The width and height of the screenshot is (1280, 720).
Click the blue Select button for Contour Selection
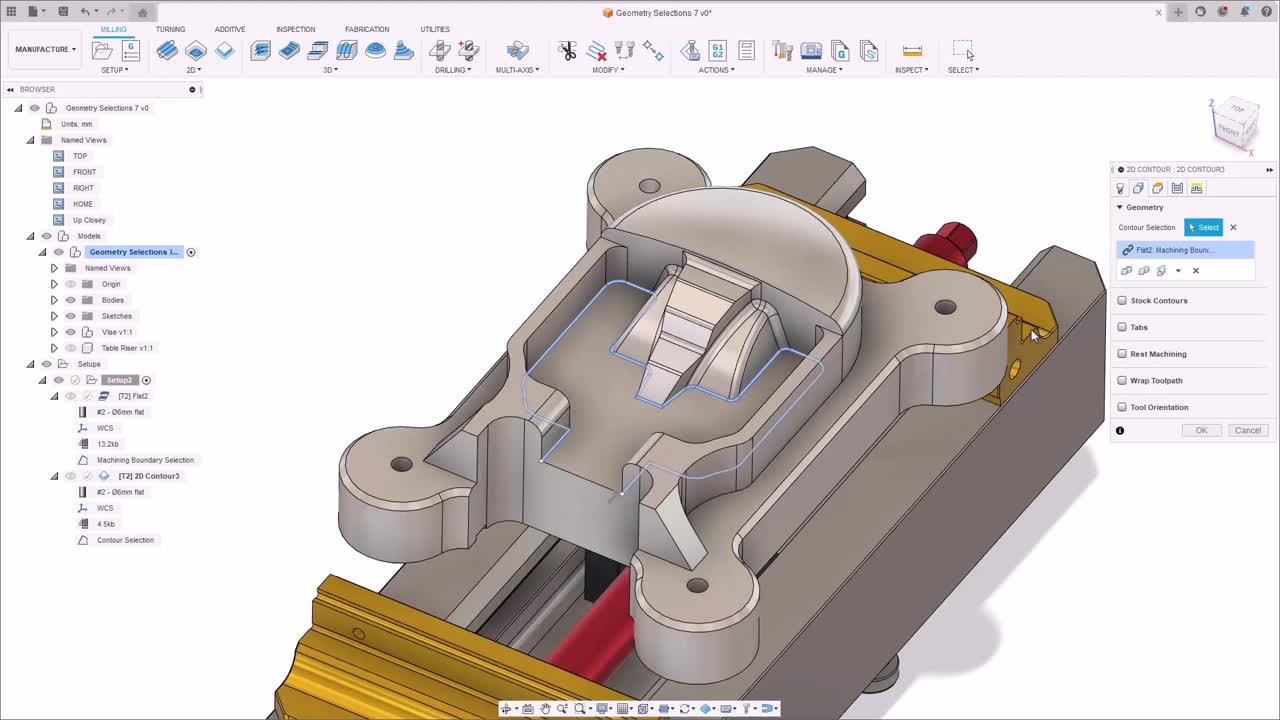[1203, 227]
